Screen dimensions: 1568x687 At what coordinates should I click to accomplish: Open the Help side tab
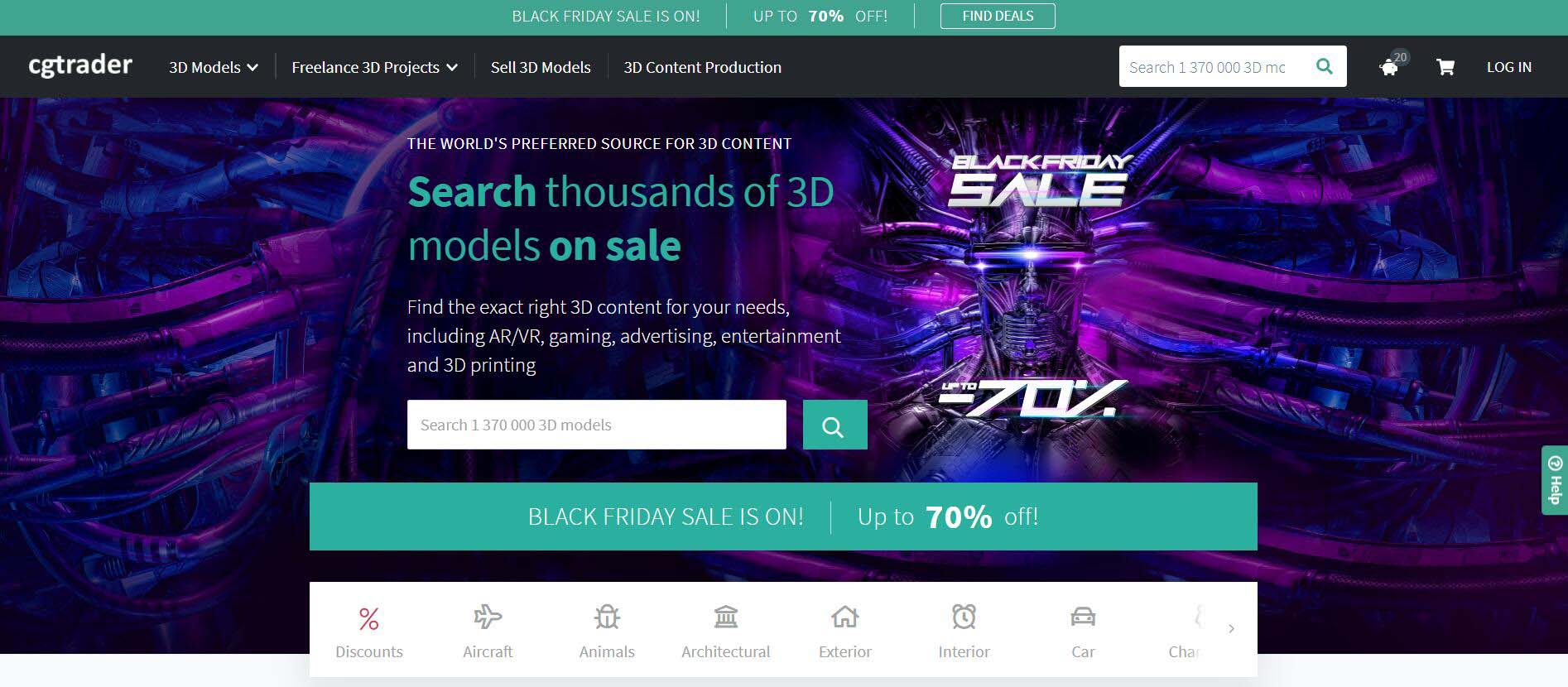(1555, 480)
